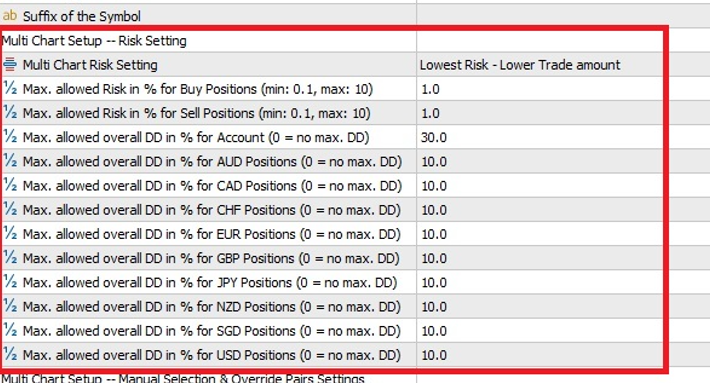
Task: Click the ½ icon on the SGD Positions row
Action: pyautogui.click(x=10, y=330)
